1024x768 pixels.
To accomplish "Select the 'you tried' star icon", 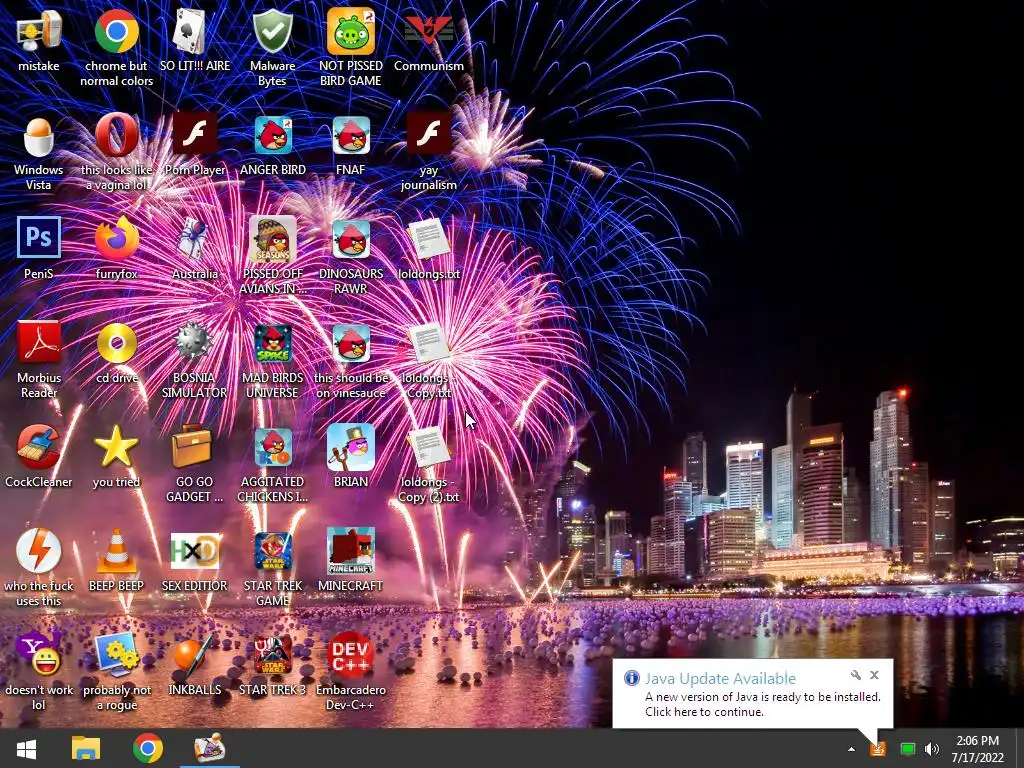I will coord(116,447).
